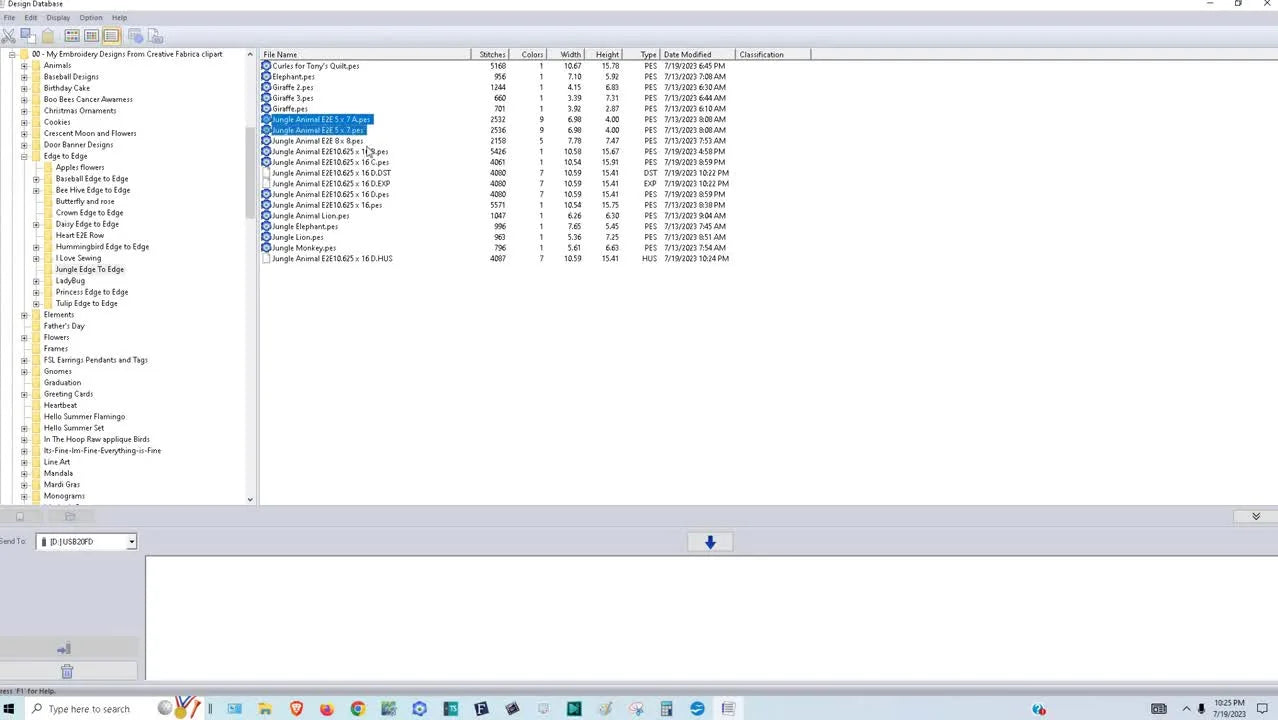The image size is (1278, 720).
Task: Select the Jungle Monkey.pes file
Action: pos(304,248)
